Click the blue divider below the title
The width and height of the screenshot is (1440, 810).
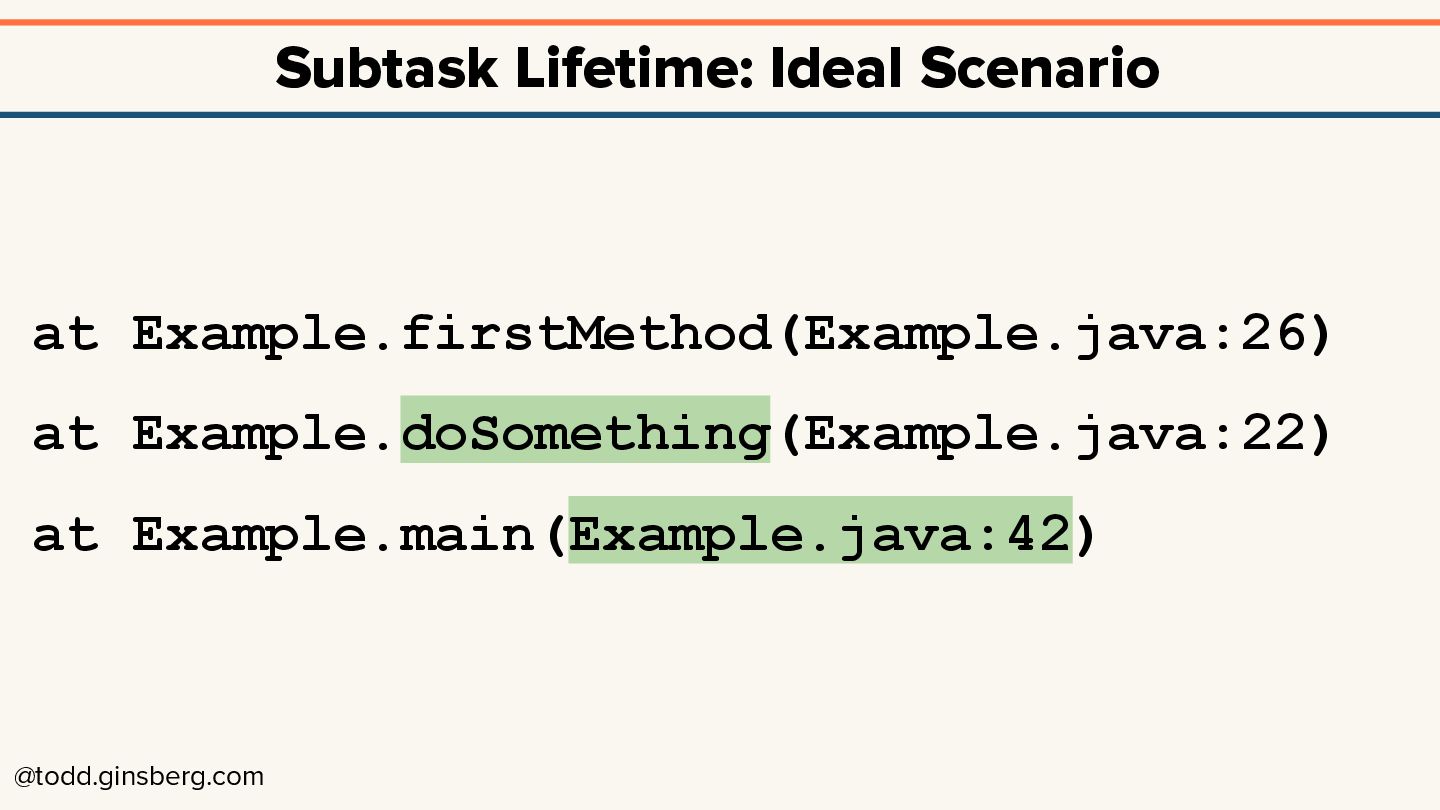pos(720,115)
